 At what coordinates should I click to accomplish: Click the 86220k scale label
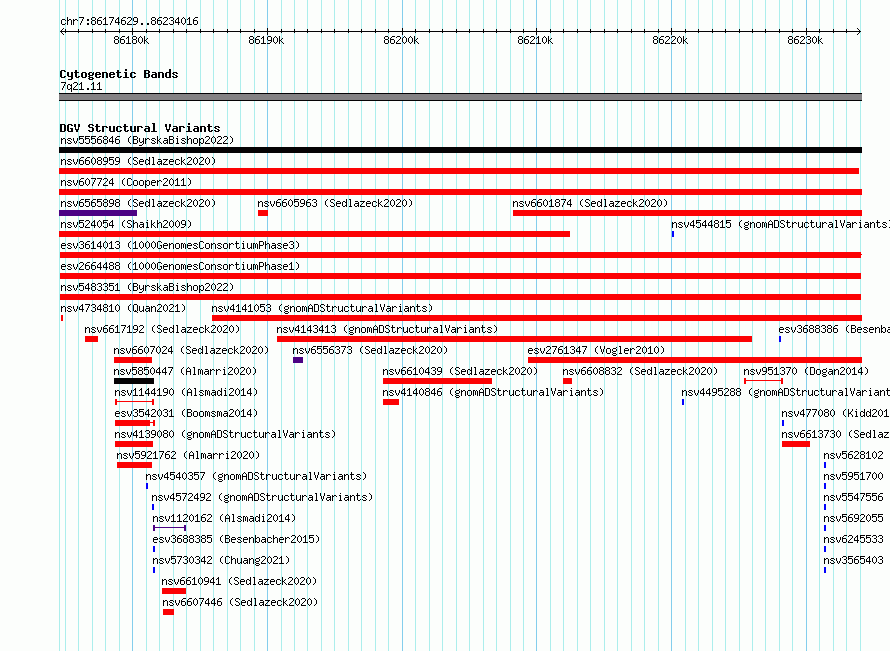(670, 40)
